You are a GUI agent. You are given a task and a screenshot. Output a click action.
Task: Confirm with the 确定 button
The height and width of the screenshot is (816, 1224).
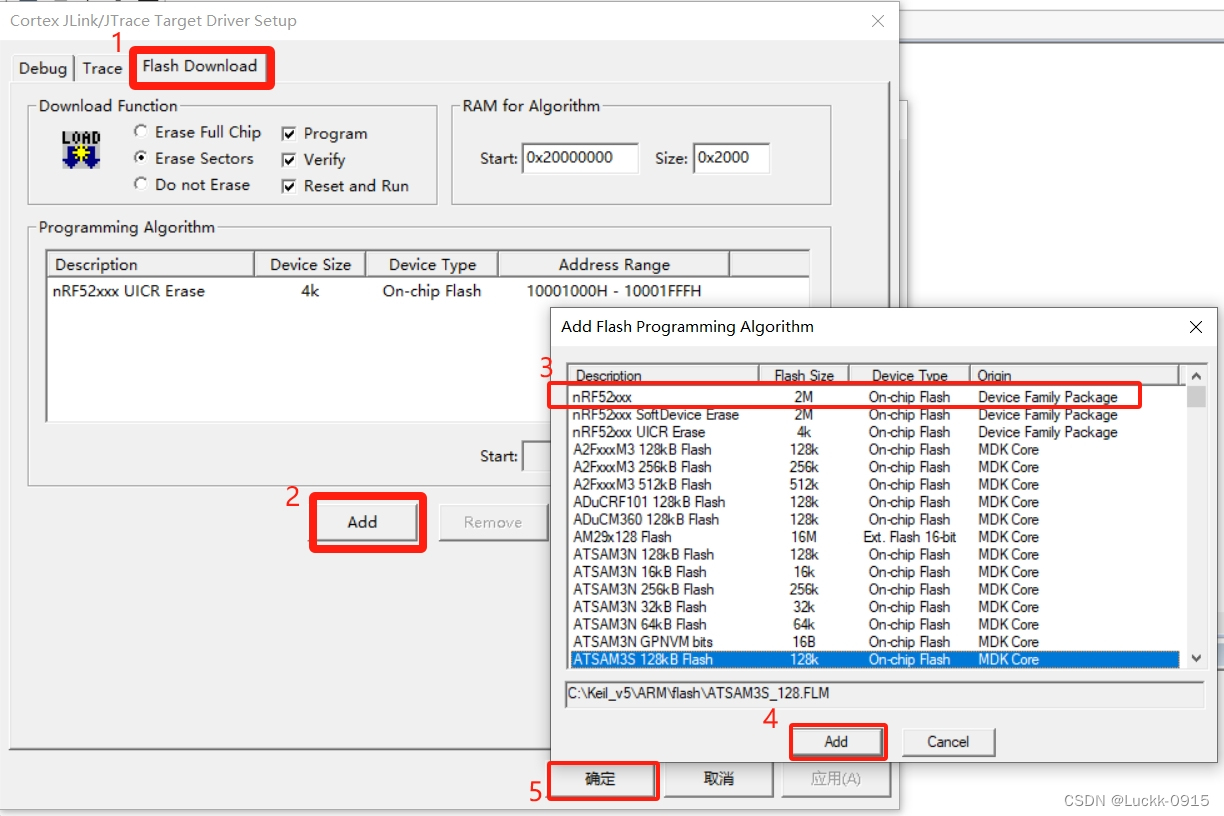pos(600,779)
